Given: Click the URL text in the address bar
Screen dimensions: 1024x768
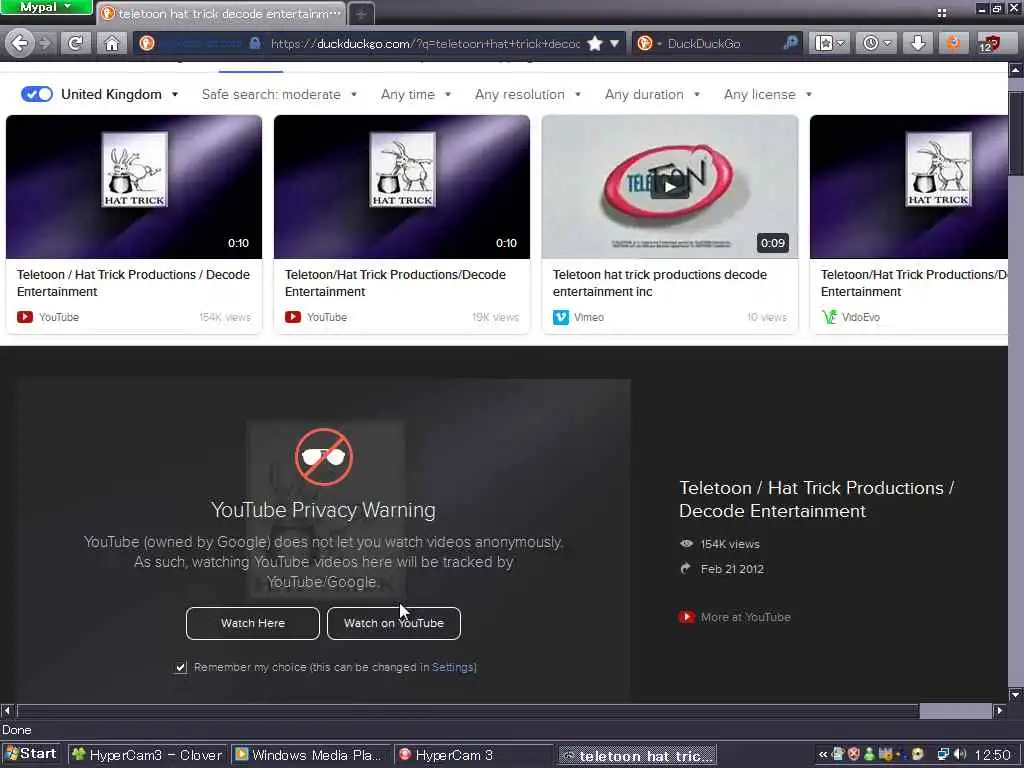Looking at the screenshot, I should coord(424,43).
